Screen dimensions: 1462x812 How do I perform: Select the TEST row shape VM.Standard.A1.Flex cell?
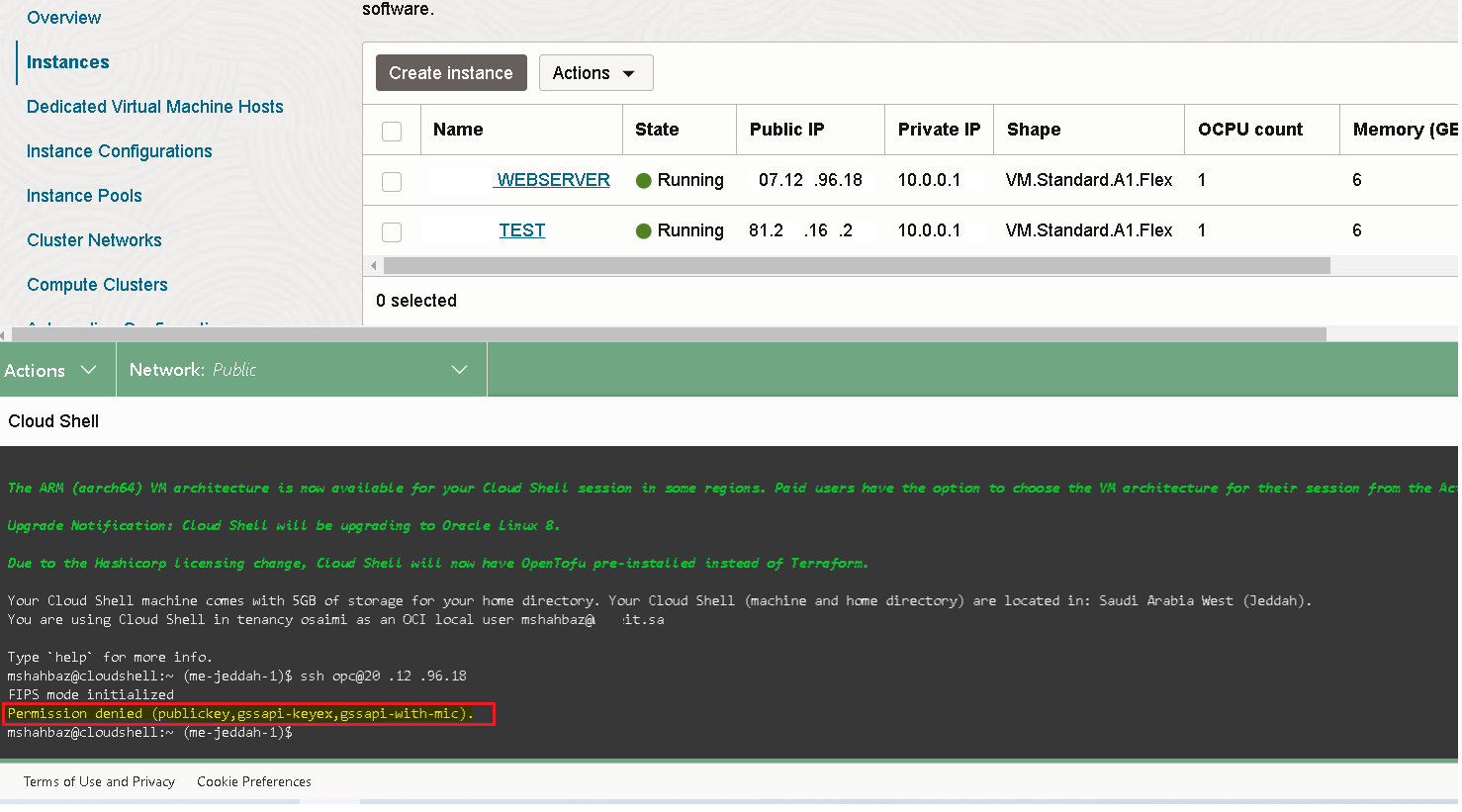[x=1089, y=230]
